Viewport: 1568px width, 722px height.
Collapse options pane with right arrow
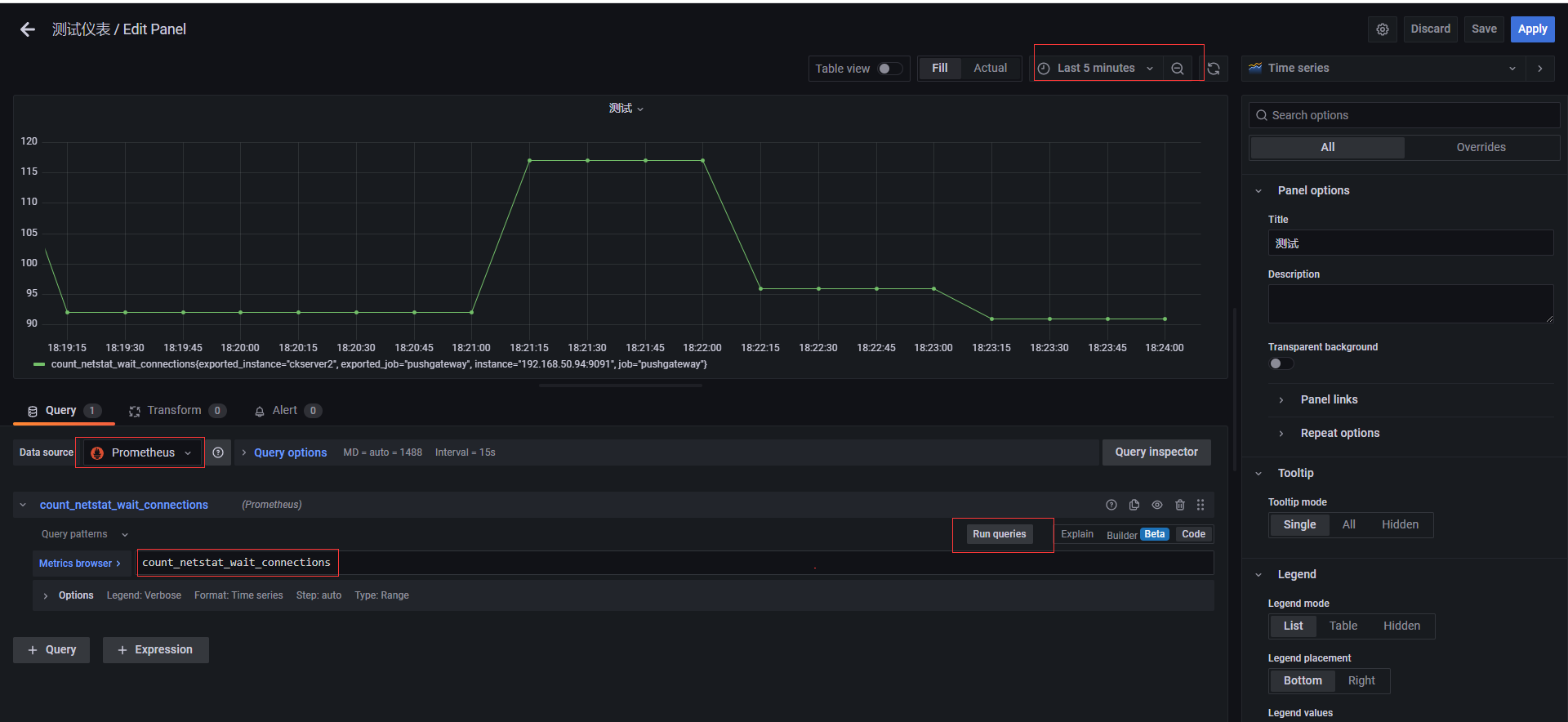[x=1539, y=69]
